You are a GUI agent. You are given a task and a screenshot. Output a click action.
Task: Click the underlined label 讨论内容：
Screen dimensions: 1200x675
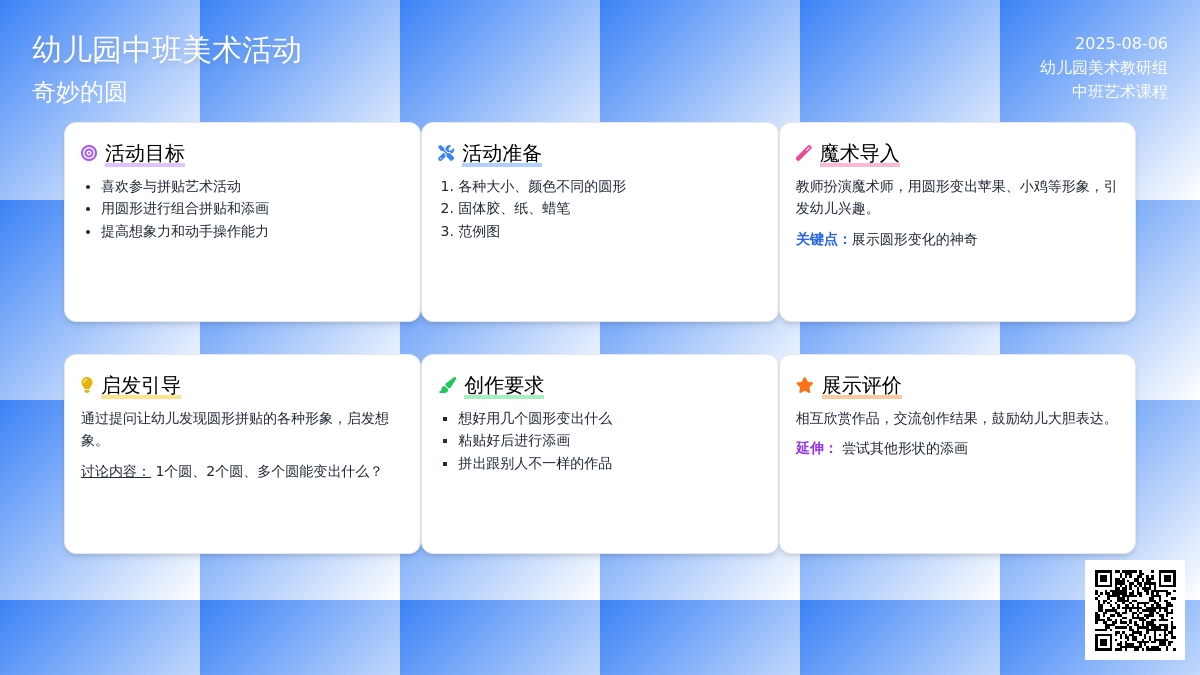click(116, 471)
